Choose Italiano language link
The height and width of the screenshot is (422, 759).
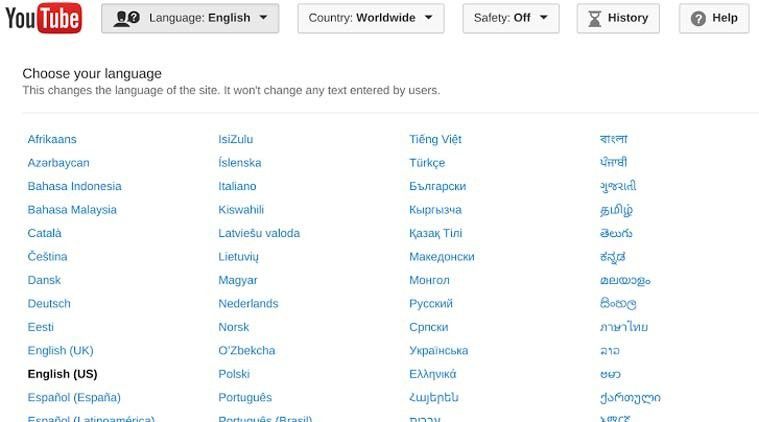[237, 186]
